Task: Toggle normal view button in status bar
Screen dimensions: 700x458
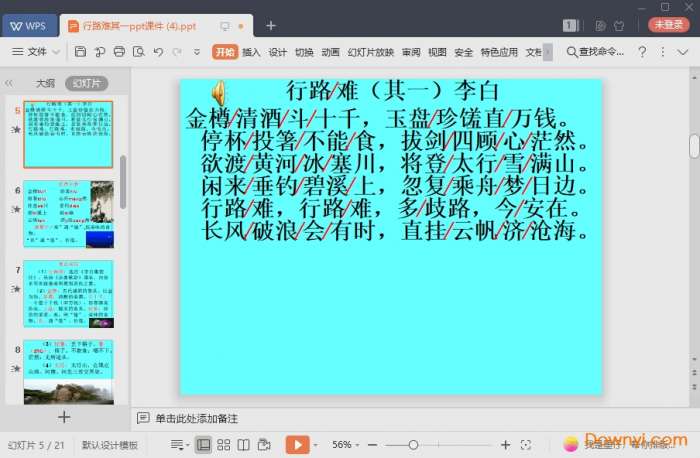Action: pos(204,444)
